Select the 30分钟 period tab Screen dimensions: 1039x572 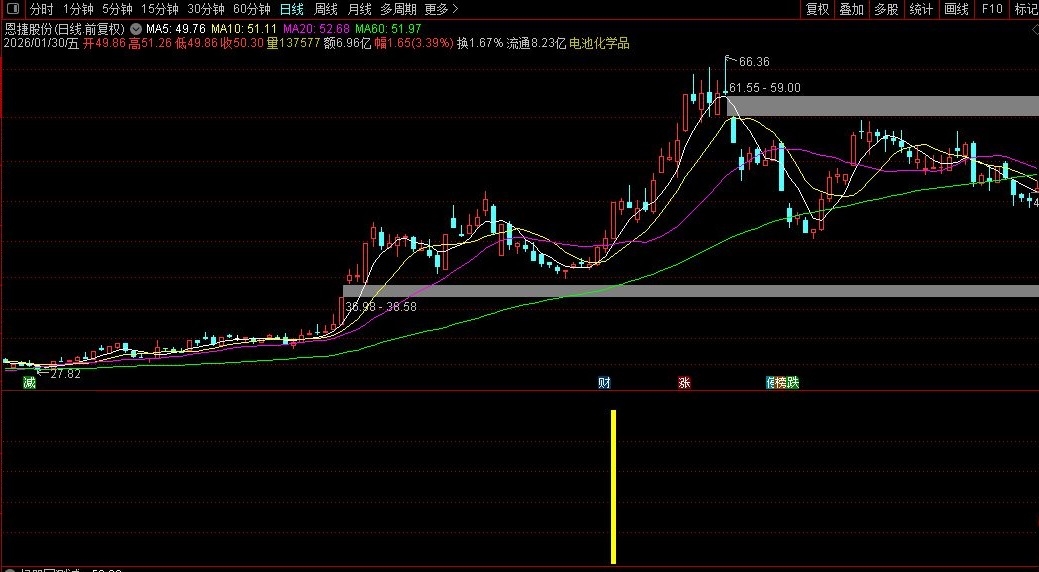205,9
